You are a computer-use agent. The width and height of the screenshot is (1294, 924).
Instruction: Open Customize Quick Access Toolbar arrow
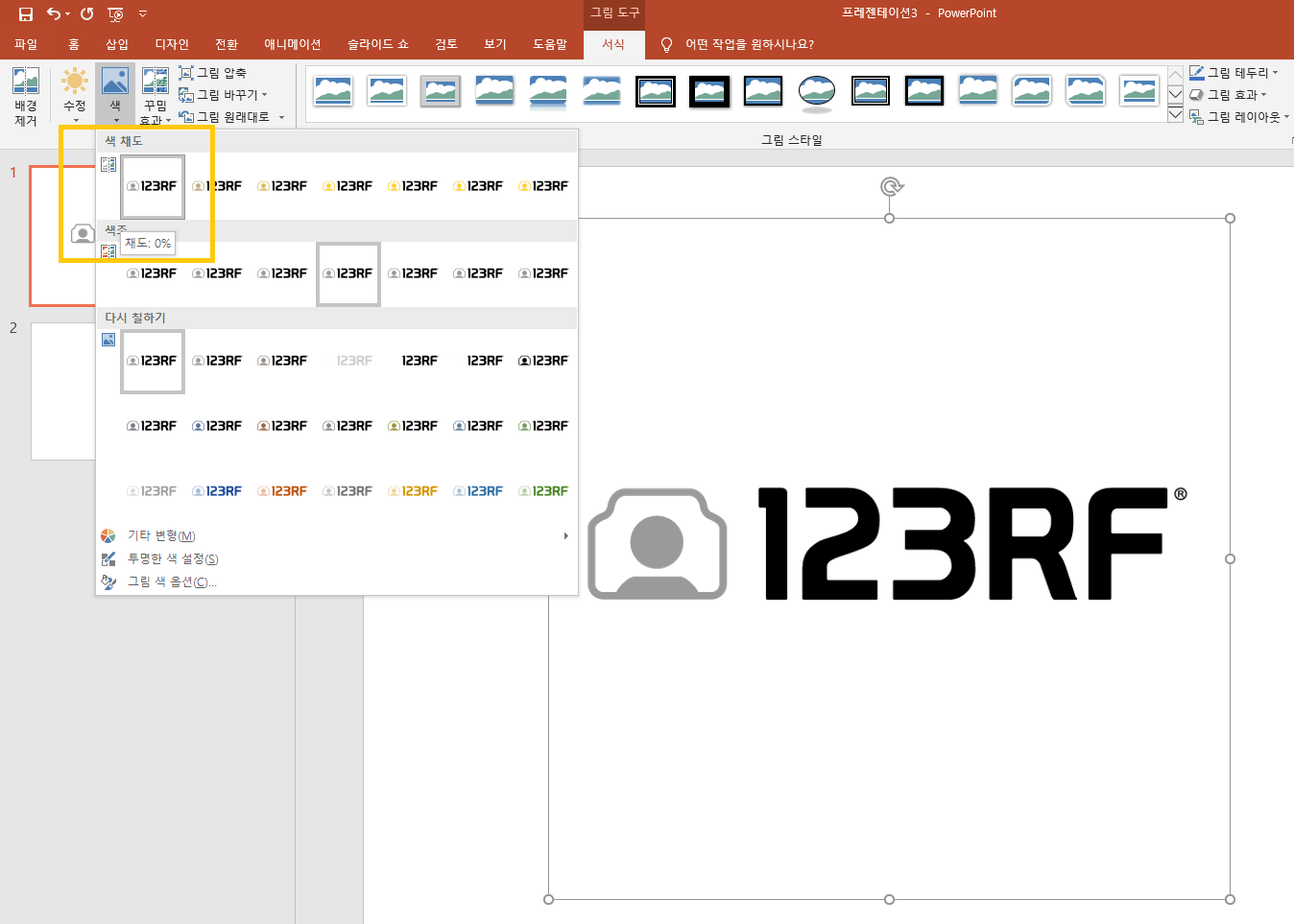[x=143, y=13]
